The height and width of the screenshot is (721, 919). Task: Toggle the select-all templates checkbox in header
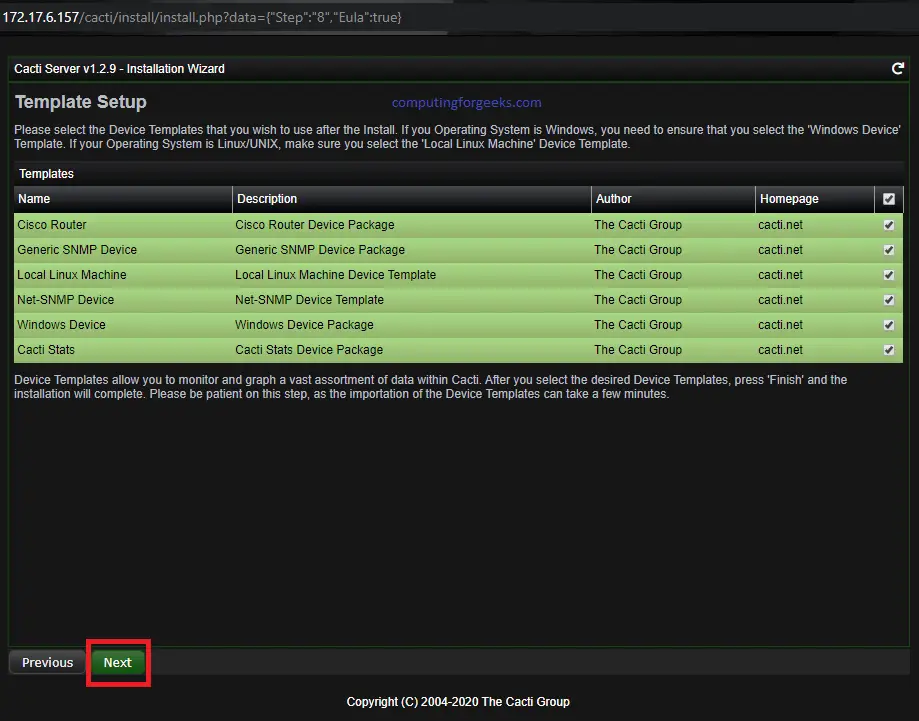889,199
